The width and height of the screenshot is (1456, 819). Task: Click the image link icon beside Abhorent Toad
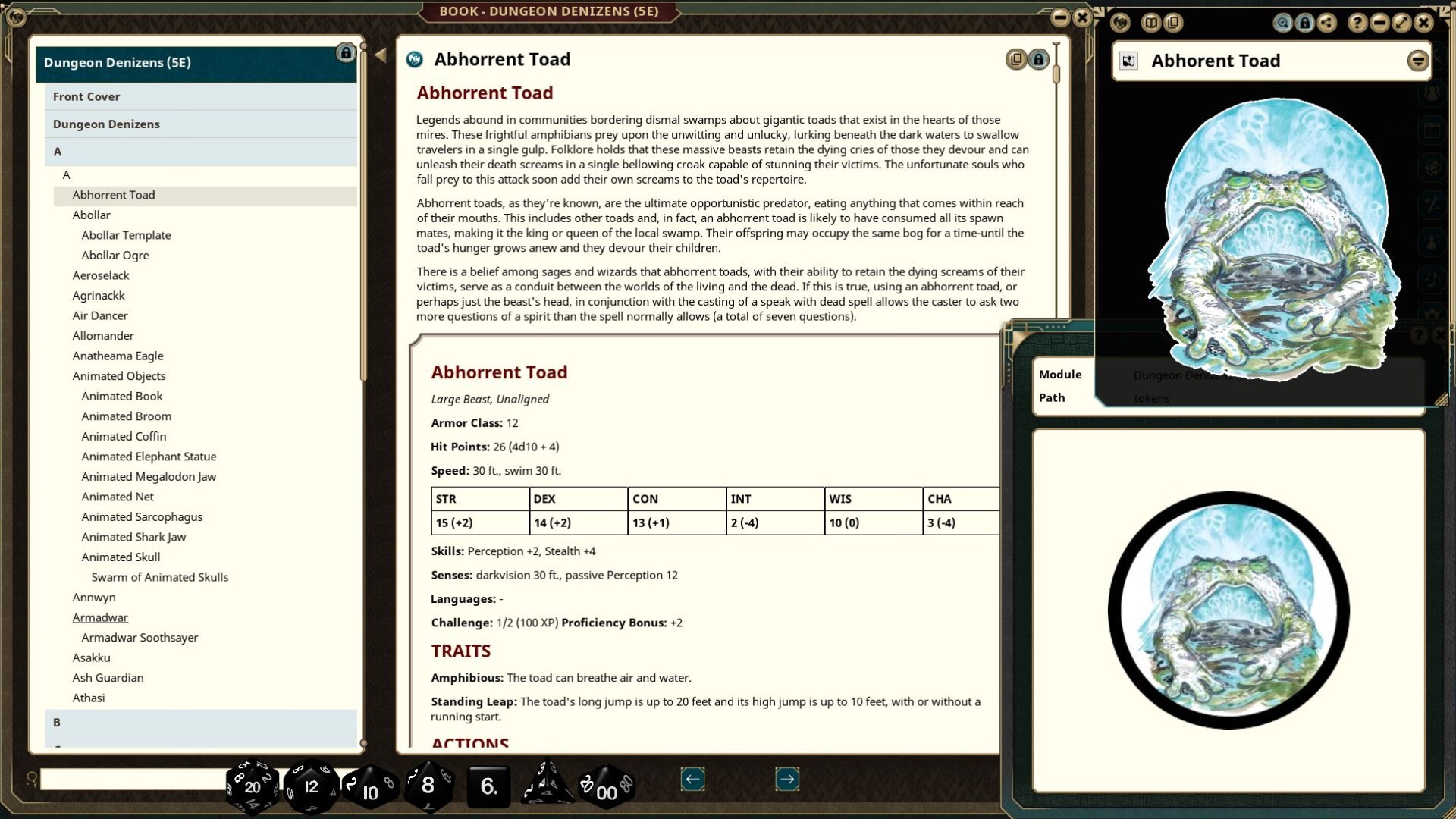(x=1128, y=61)
